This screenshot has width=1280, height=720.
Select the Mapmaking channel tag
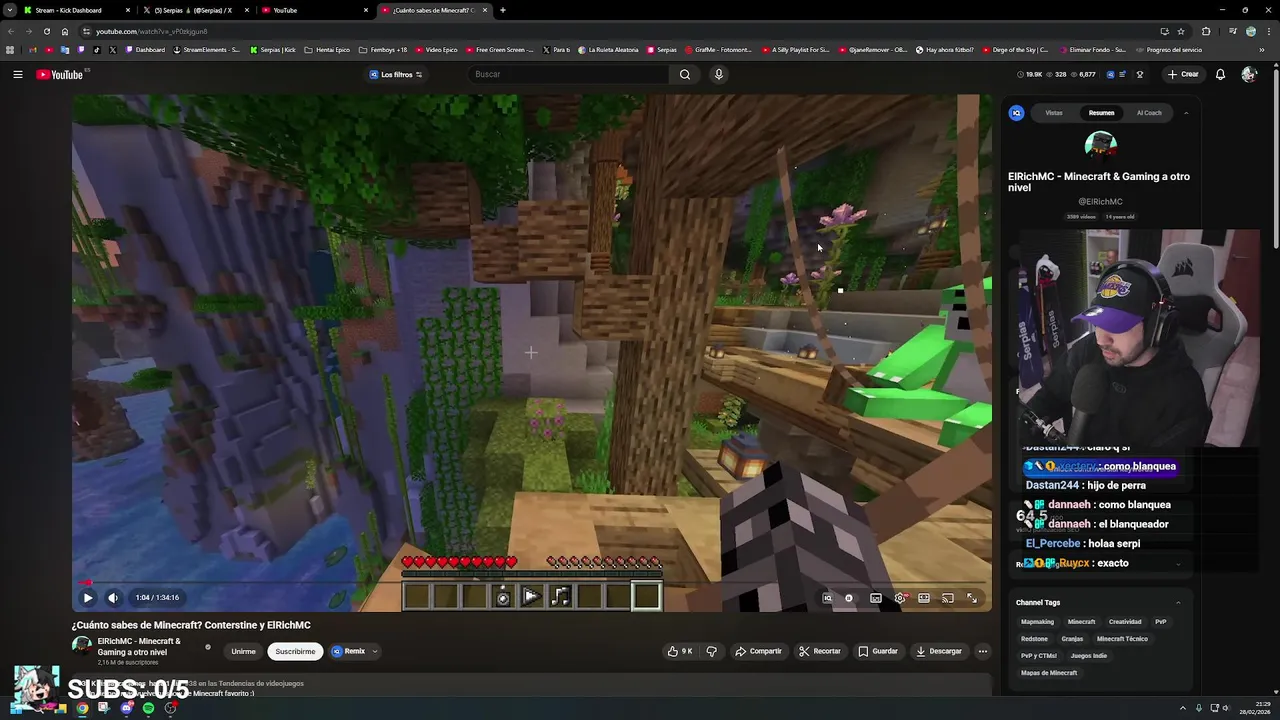[x=1037, y=622]
